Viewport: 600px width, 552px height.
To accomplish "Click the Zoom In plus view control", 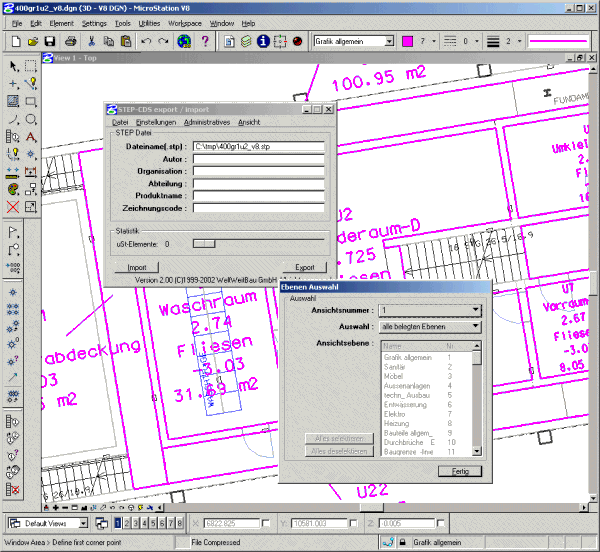I will point(55,508).
